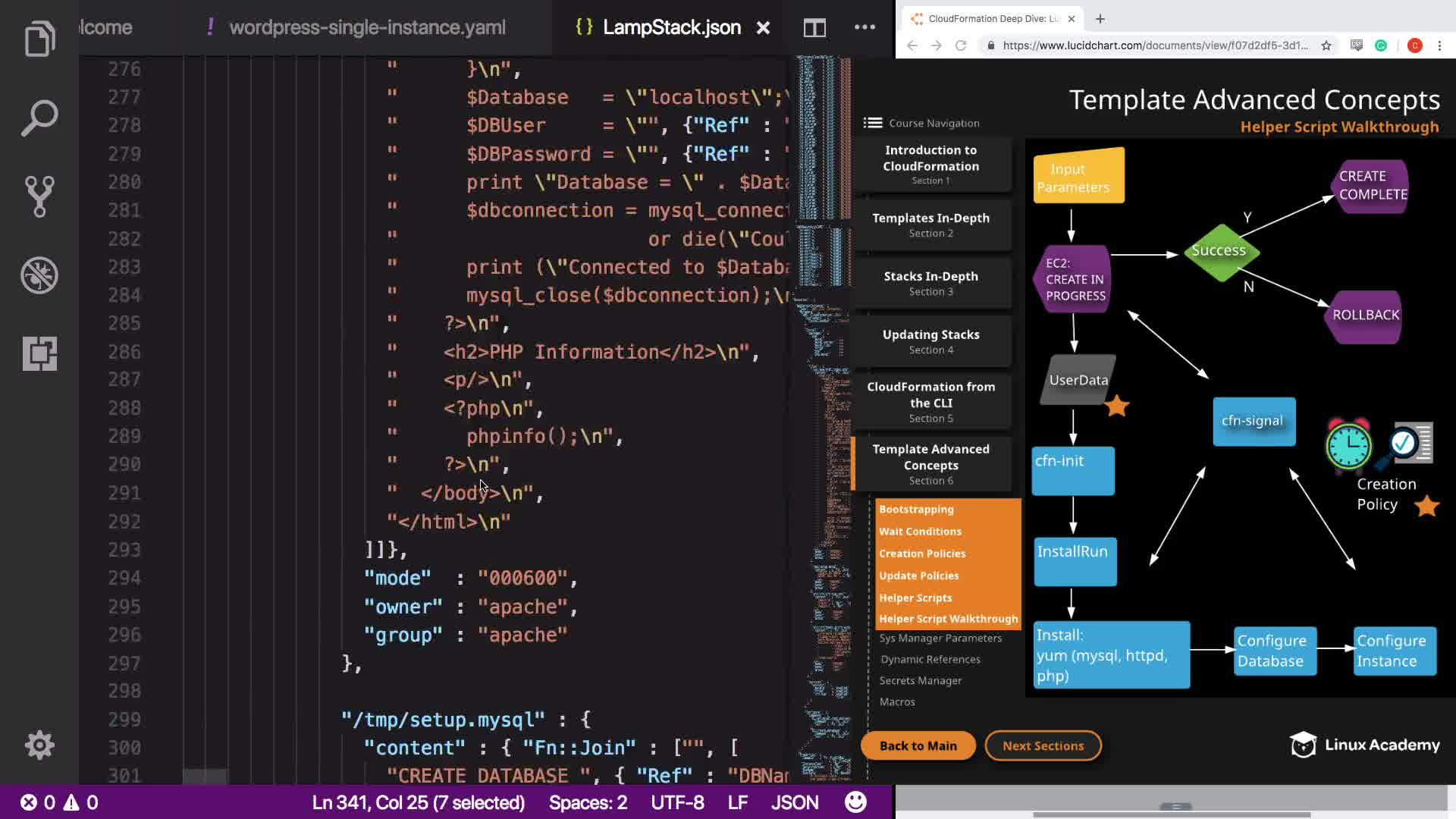Open the Explorer files icon

39,38
